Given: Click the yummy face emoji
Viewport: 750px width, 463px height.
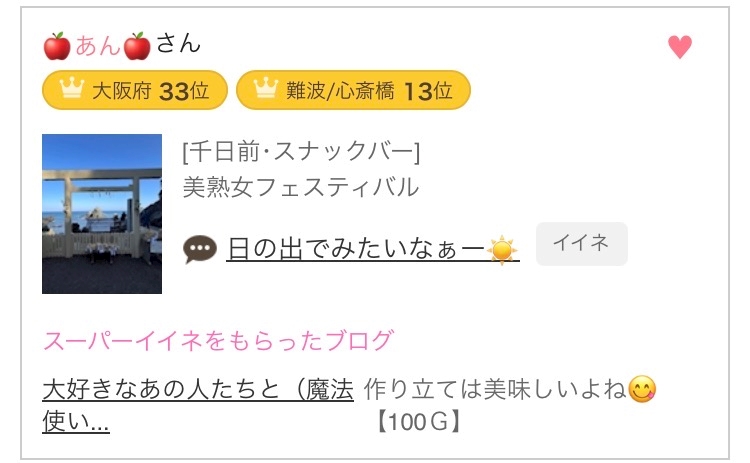Looking at the screenshot, I should pyautogui.click(x=641, y=389).
